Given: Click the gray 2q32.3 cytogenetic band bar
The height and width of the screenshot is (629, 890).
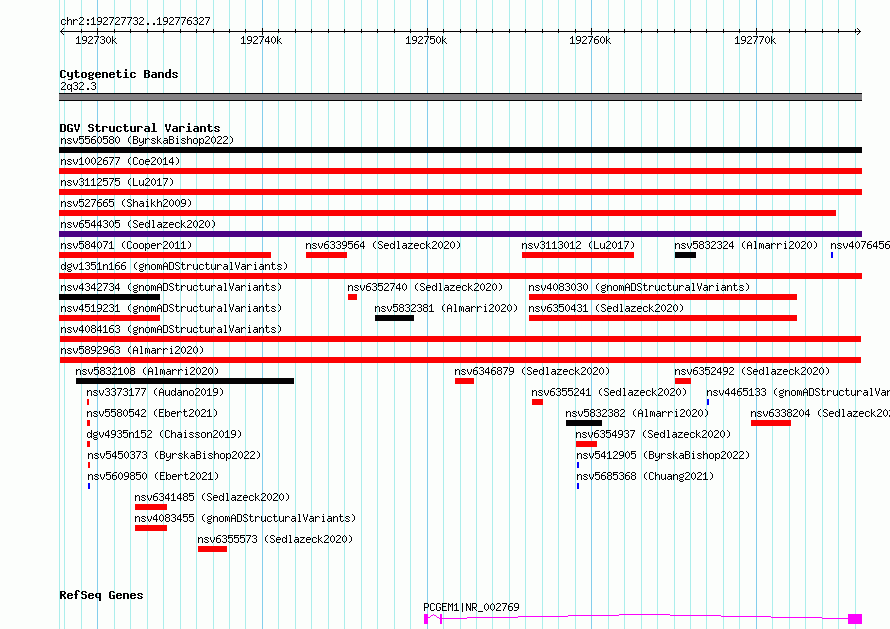Looking at the screenshot, I should pyautogui.click(x=460, y=97).
